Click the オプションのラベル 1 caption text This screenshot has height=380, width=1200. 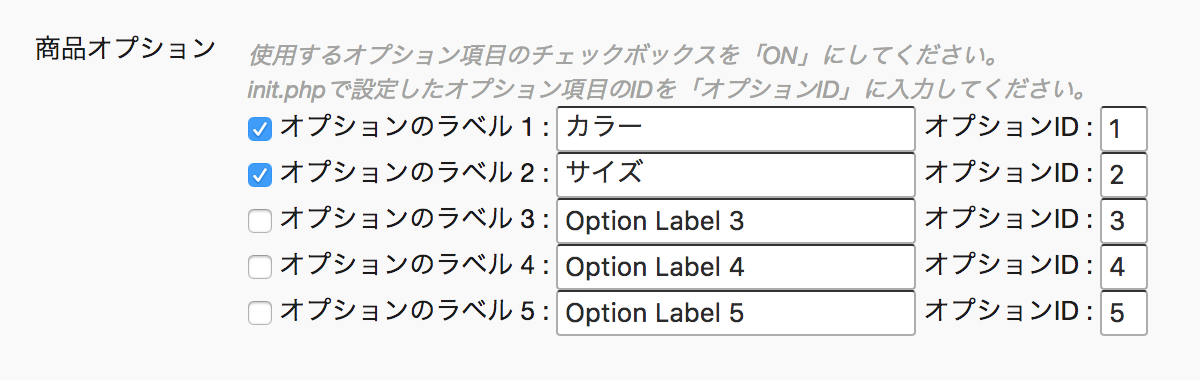coord(414,129)
